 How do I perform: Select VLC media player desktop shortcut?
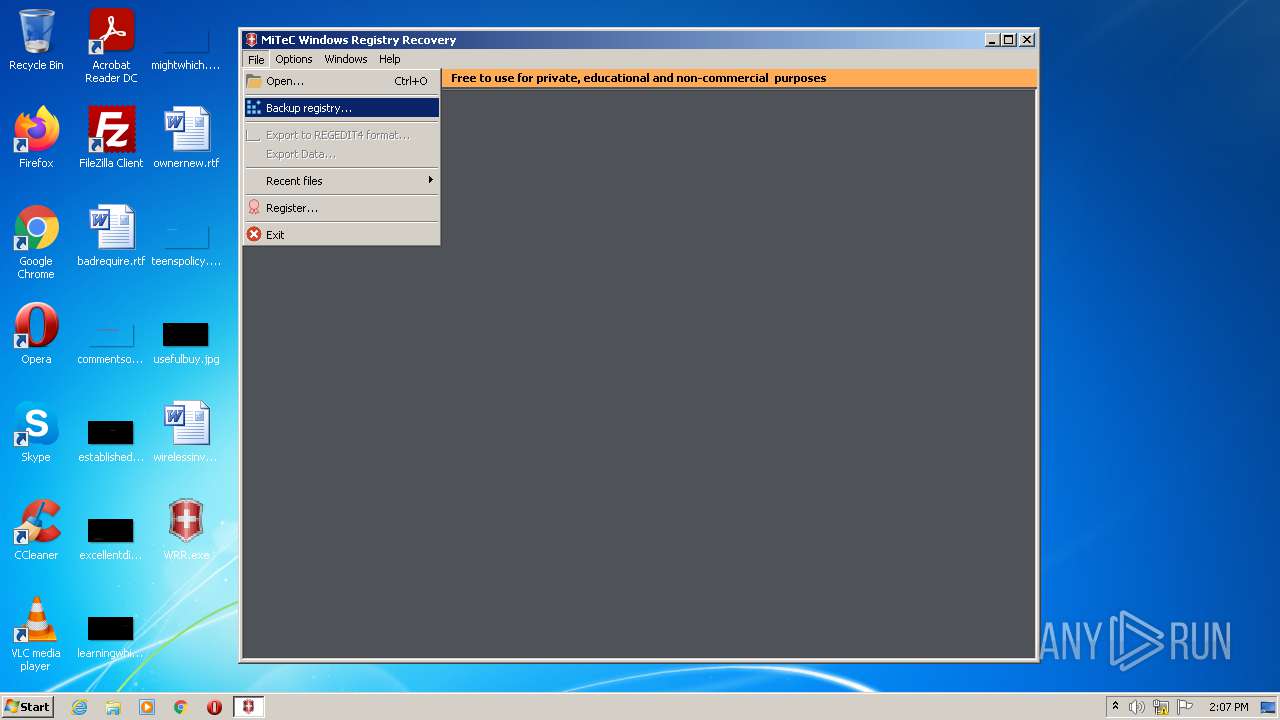(x=36, y=635)
